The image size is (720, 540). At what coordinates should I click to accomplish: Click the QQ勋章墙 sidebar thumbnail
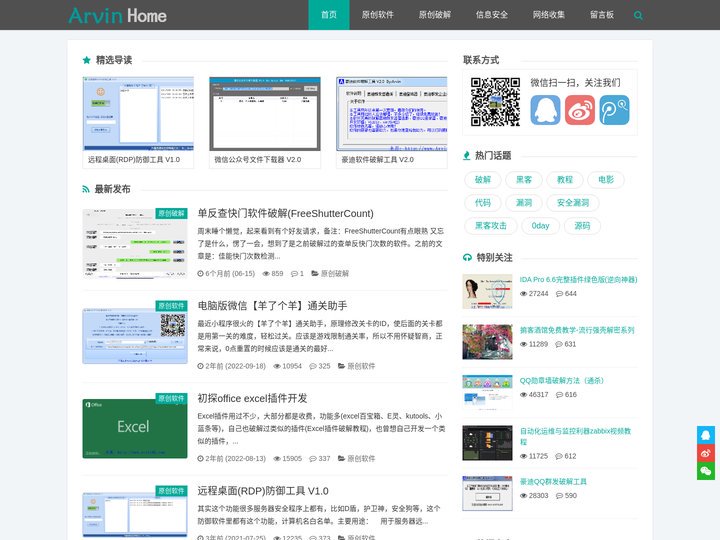point(487,393)
